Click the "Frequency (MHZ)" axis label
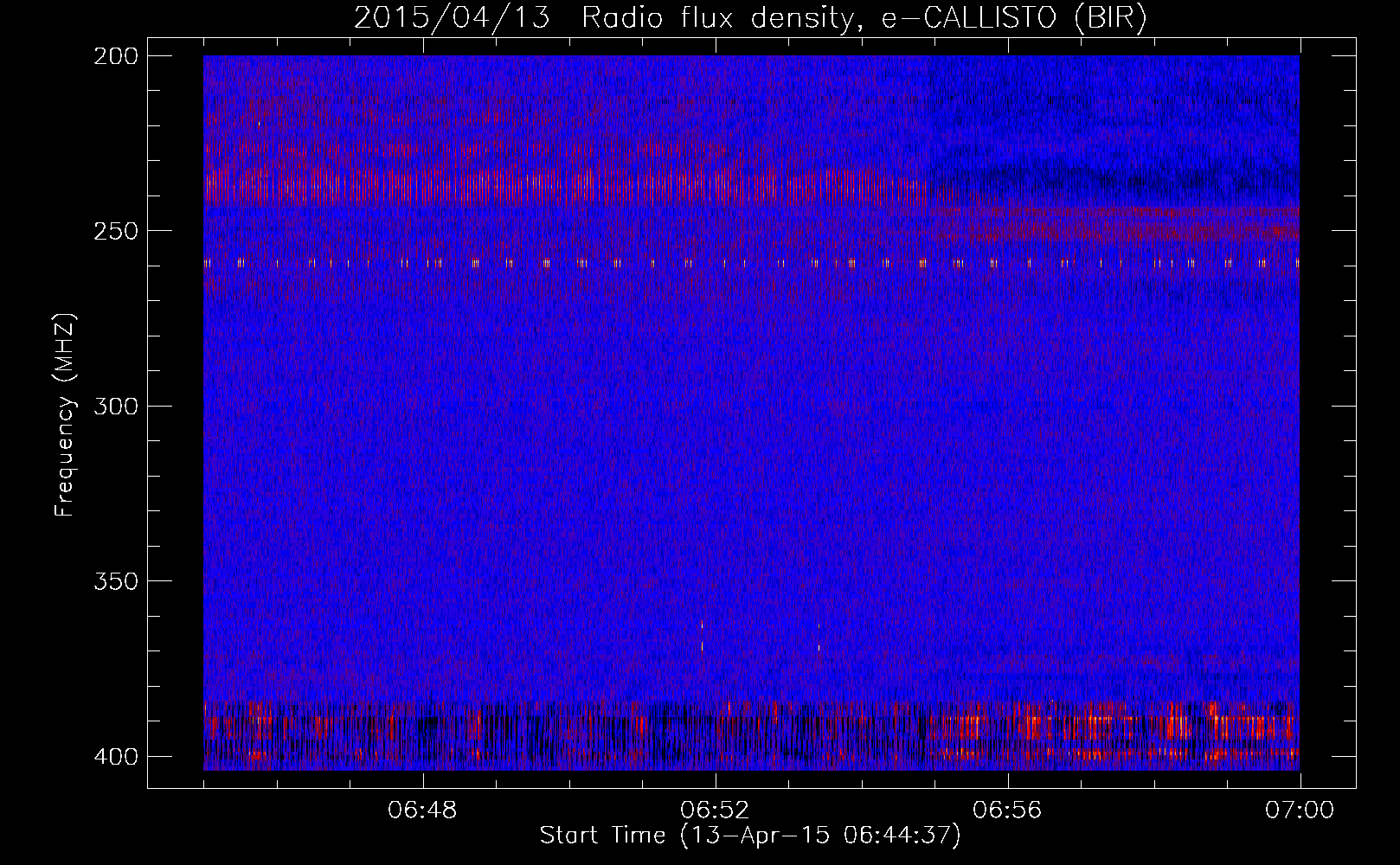This screenshot has height=865, width=1400. pos(66,415)
